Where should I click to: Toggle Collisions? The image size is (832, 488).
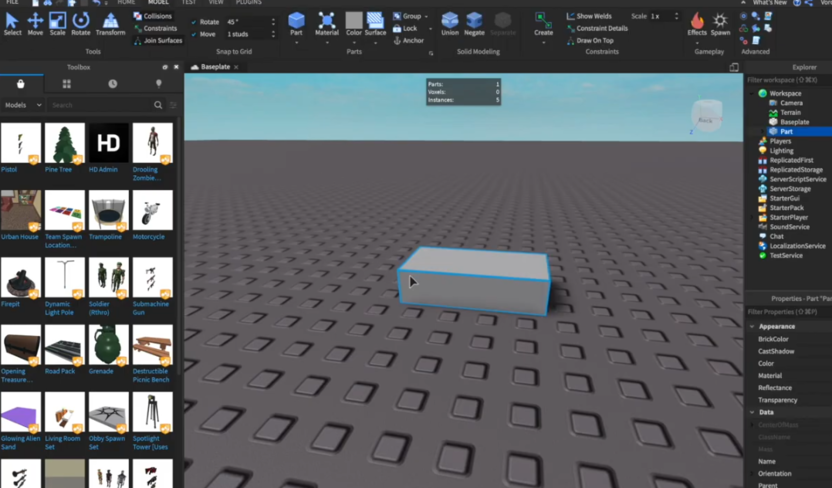[x=153, y=16]
